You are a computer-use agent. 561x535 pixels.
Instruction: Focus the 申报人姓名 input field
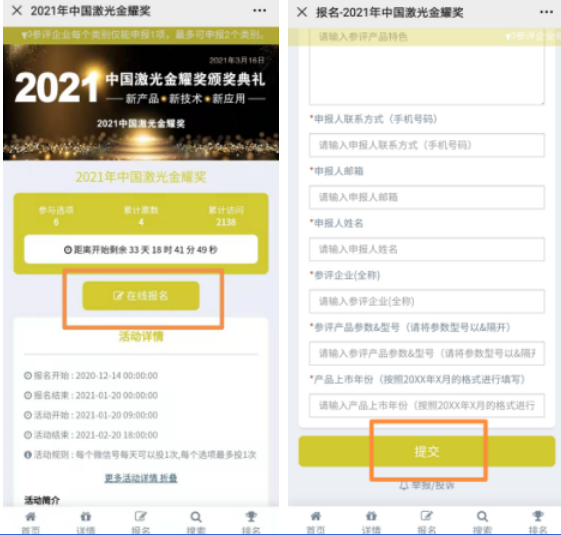[x=427, y=249]
